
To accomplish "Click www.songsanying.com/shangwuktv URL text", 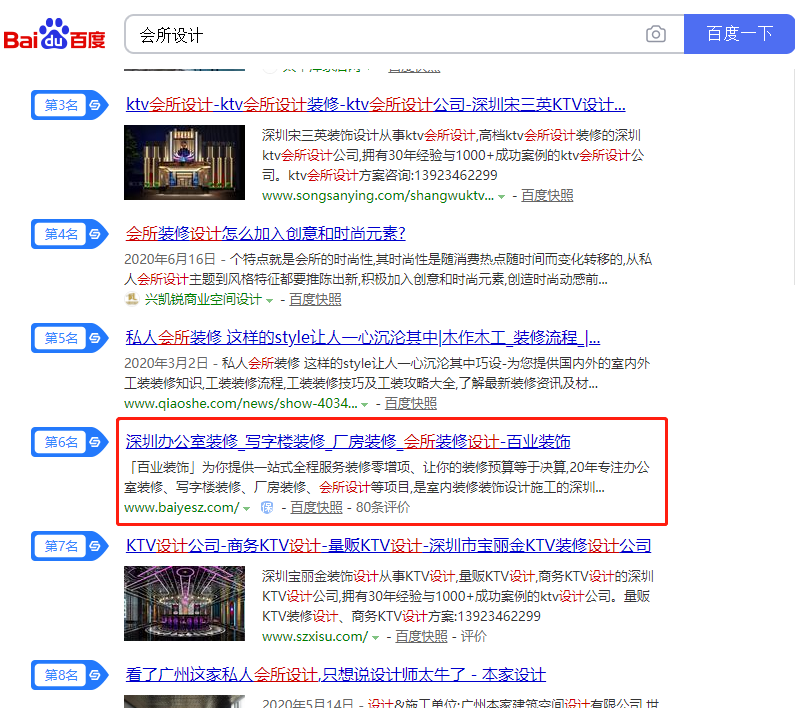I will [378, 196].
